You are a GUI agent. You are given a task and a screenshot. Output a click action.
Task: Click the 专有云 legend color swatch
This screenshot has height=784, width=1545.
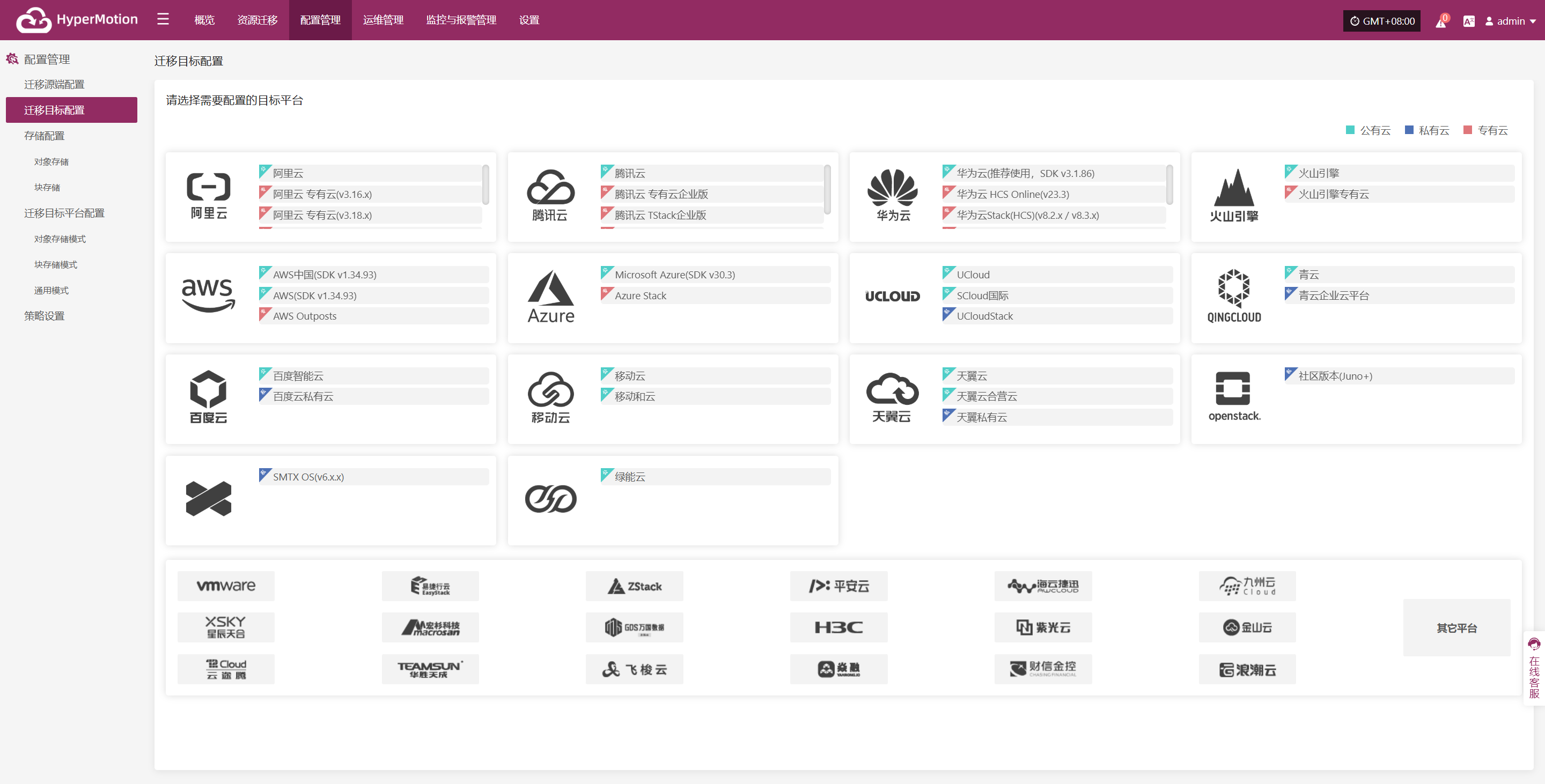coord(1468,130)
